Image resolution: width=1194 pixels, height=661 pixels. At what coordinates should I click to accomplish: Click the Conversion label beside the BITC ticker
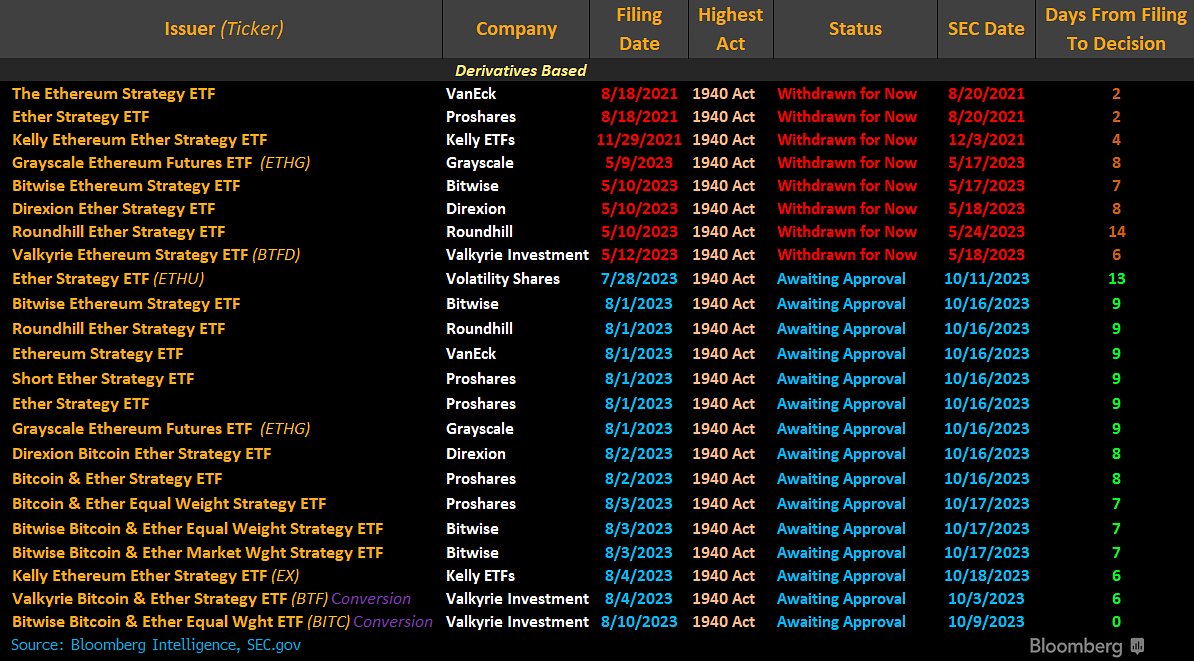[x=393, y=622]
